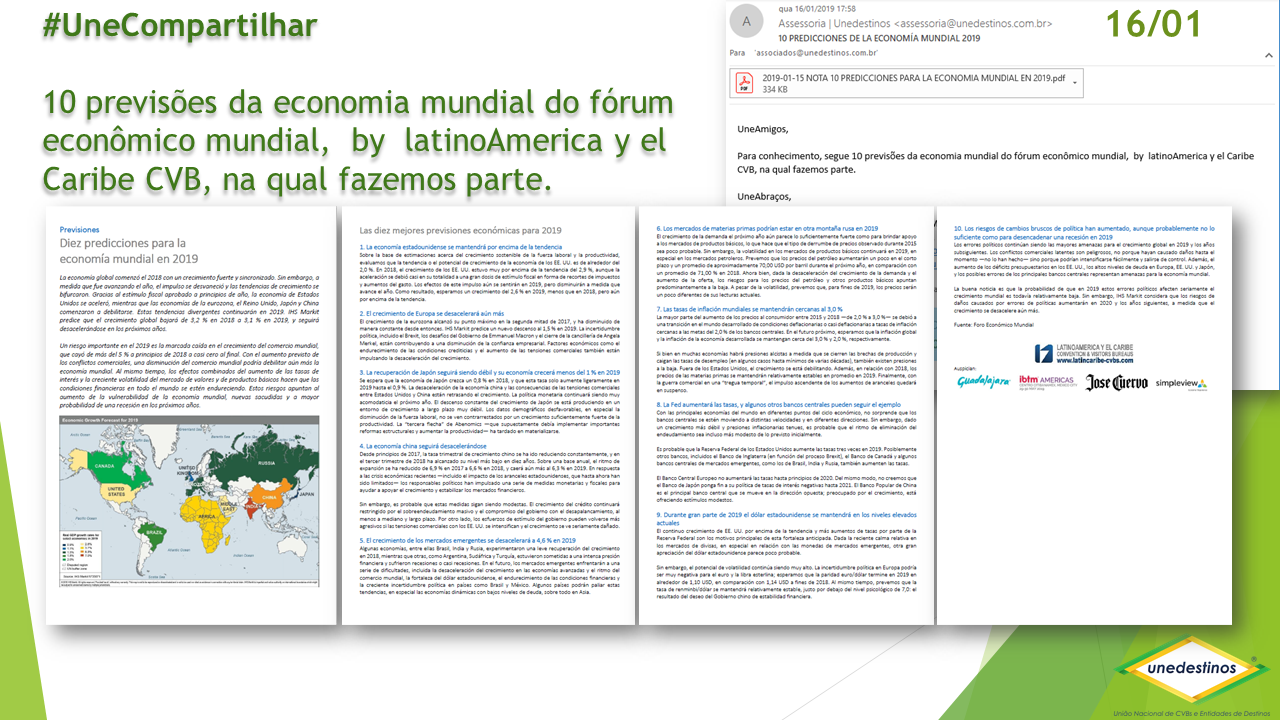Open the third document page about 'materias primas'
This screenshot has width=1280, height=720.
click(785, 415)
